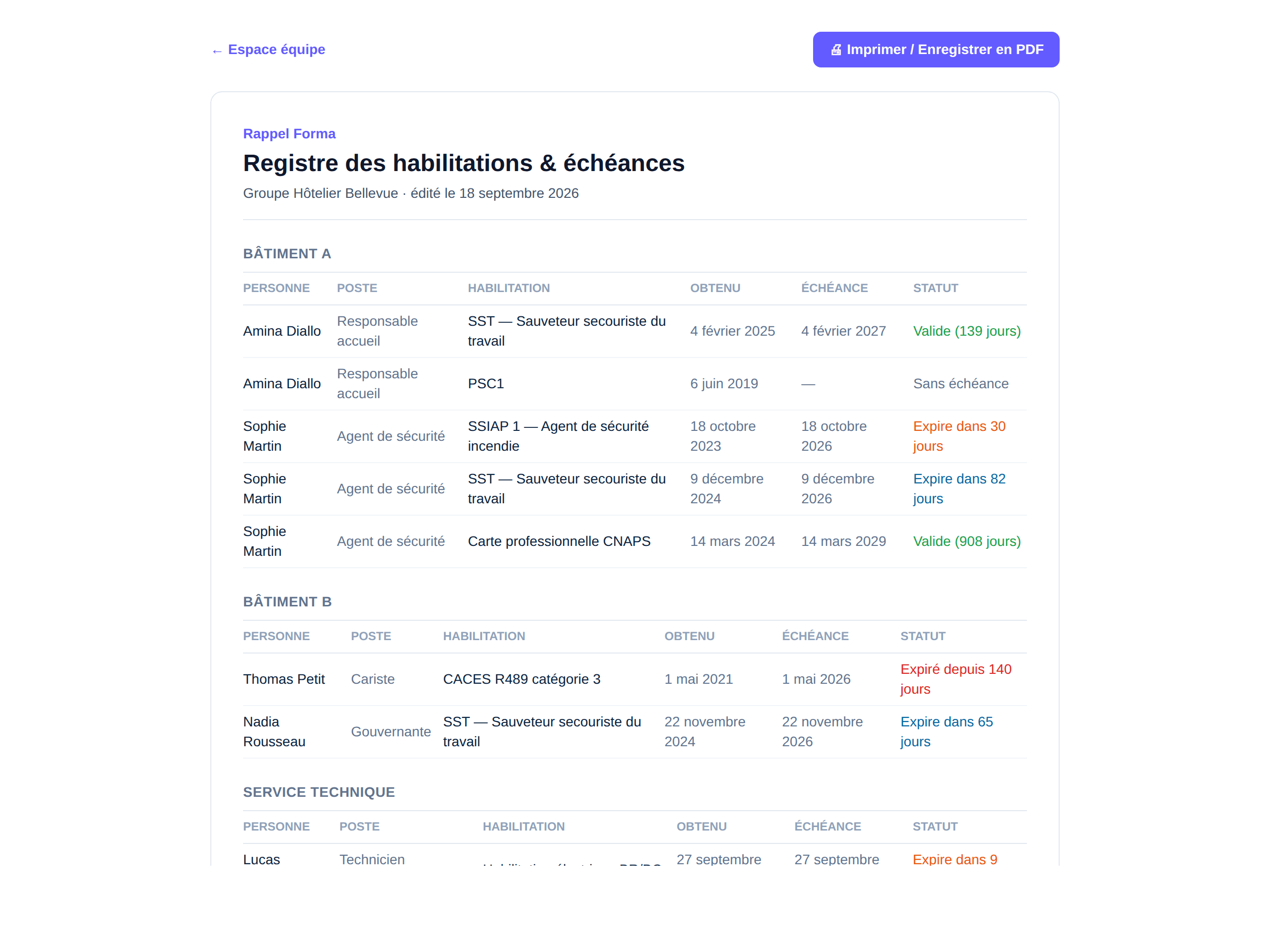Viewport: 1270px width, 952px height.
Task: Click Amina Diallo in the PSC1 row
Action: [x=282, y=384]
